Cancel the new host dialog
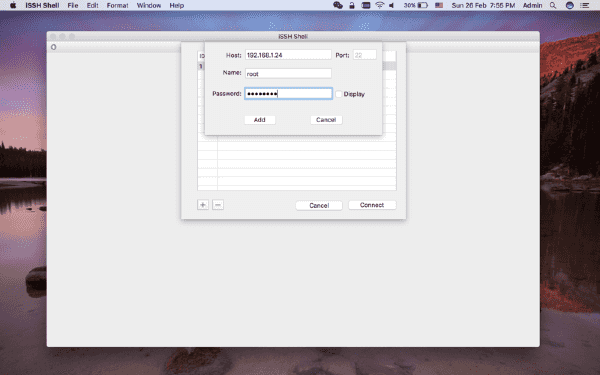 tap(326, 120)
